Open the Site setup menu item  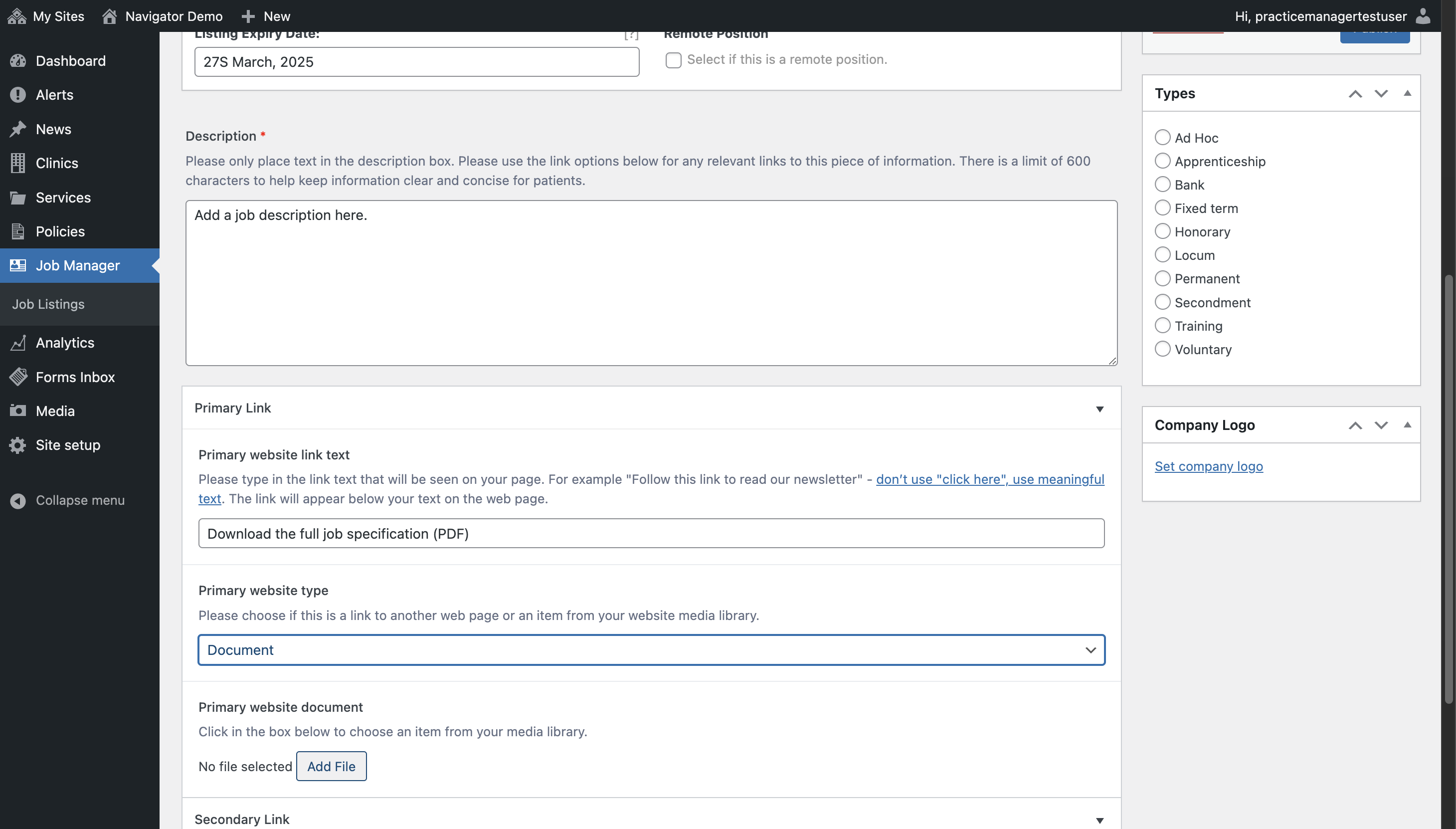[80, 445]
